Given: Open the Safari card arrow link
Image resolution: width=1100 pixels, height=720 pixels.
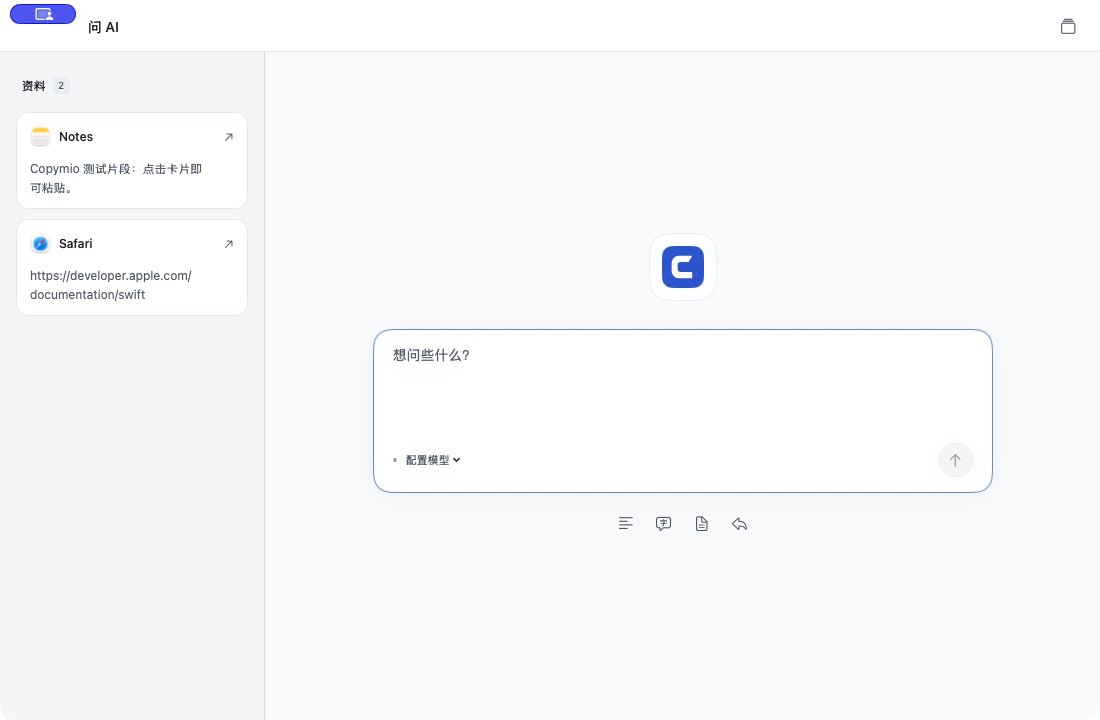Looking at the screenshot, I should (x=229, y=244).
